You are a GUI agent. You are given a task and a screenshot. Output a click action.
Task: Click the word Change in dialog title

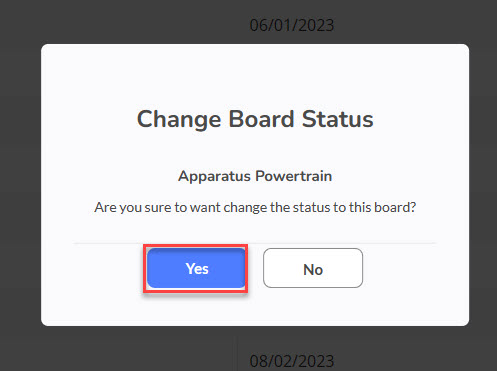tap(179, 120)
